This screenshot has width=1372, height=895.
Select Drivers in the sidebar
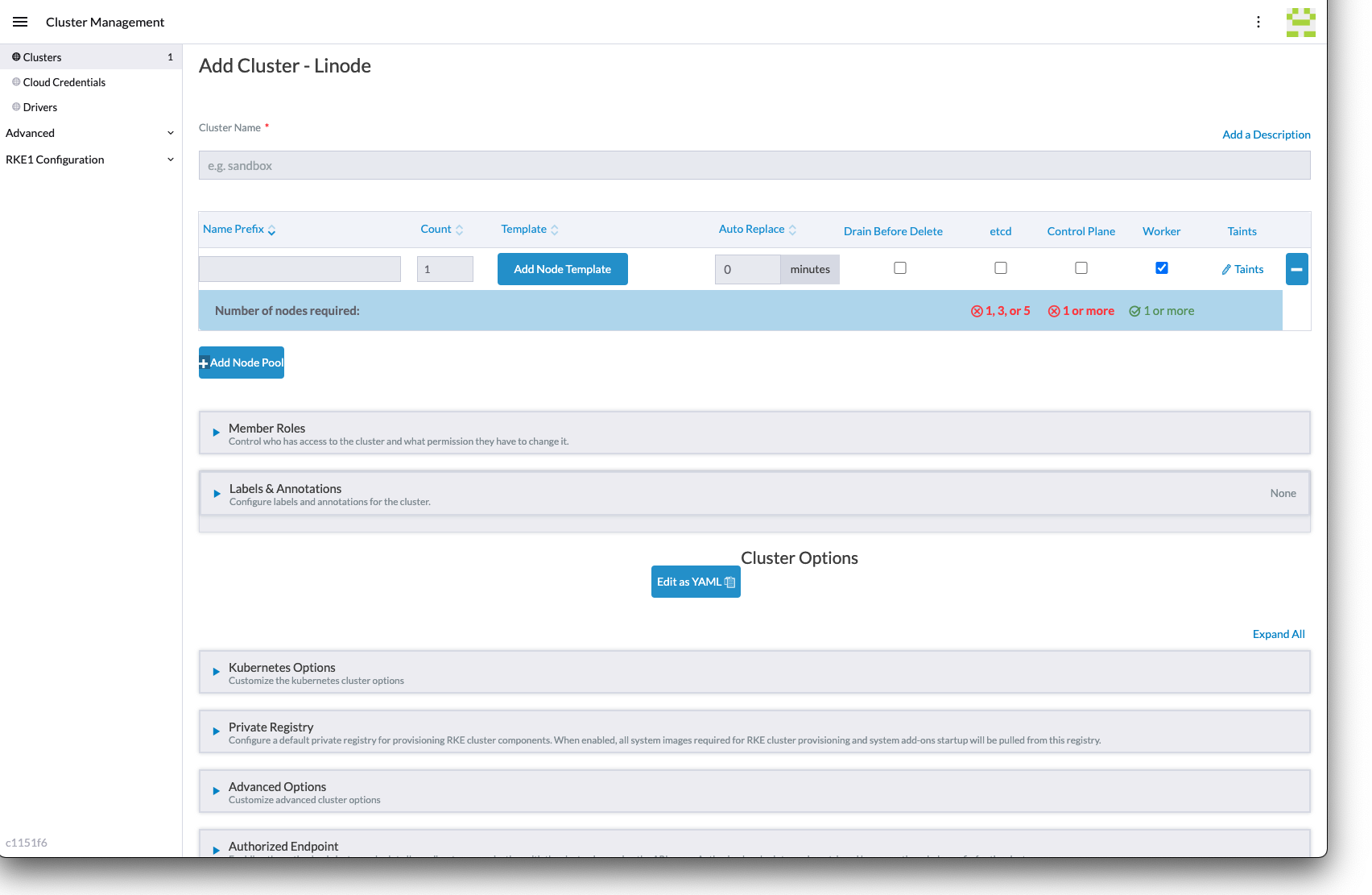click(x=40, y=106)
